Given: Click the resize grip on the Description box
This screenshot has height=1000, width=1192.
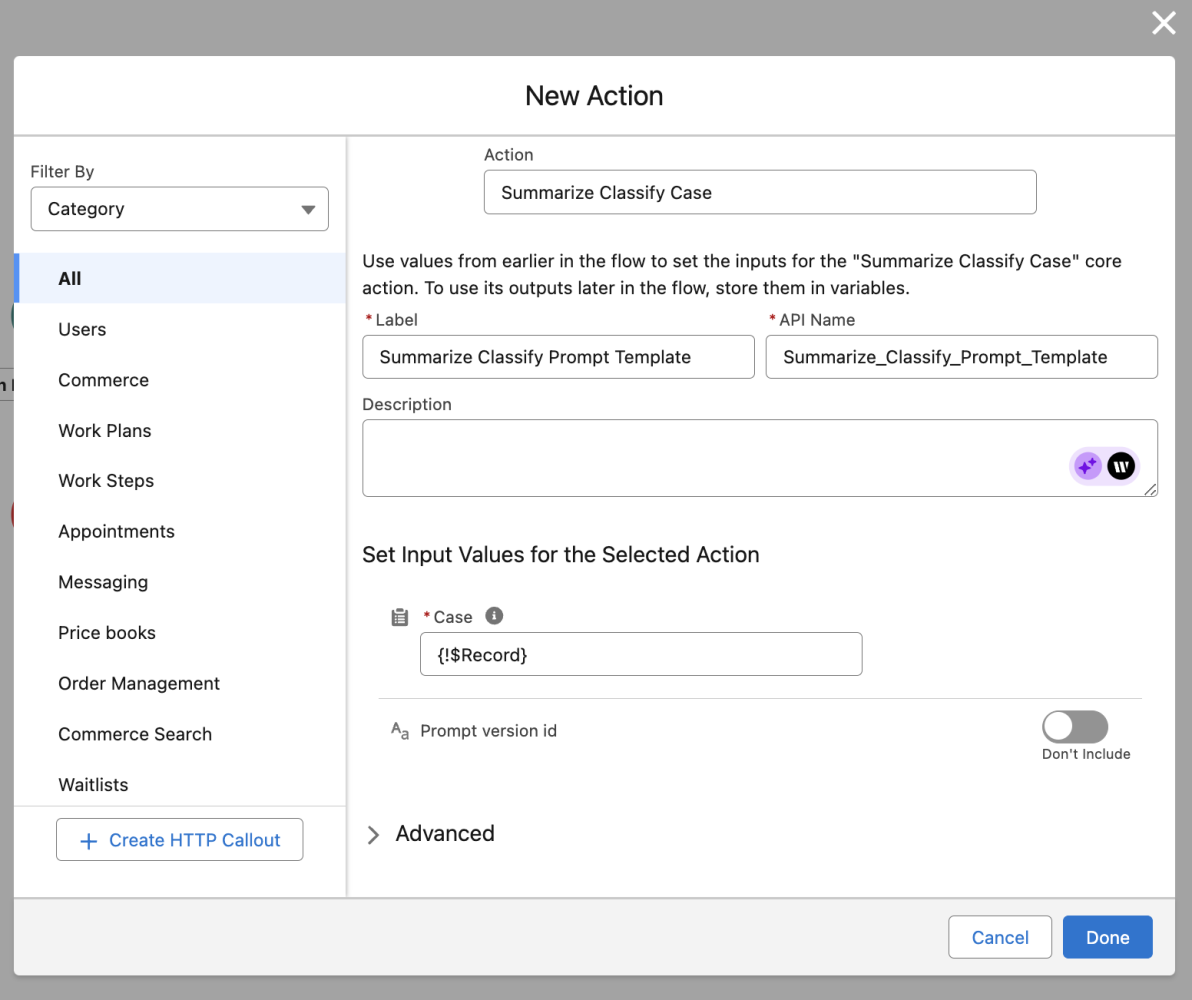Looking at the screenshot, I should point(1152,491).
